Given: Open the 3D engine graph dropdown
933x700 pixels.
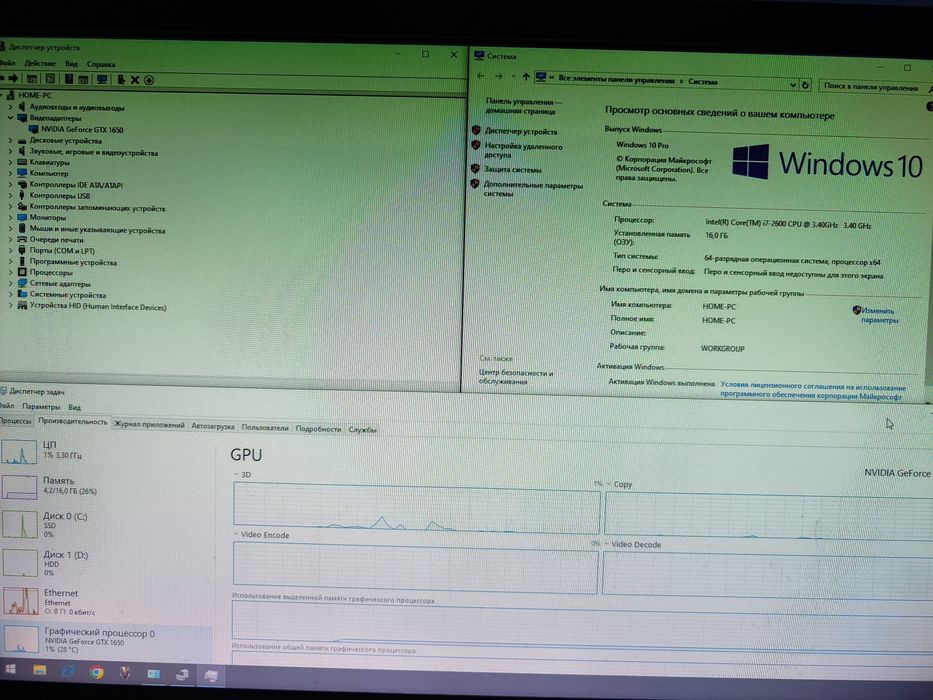Looking at the screenshot, I should coord(236,474).
